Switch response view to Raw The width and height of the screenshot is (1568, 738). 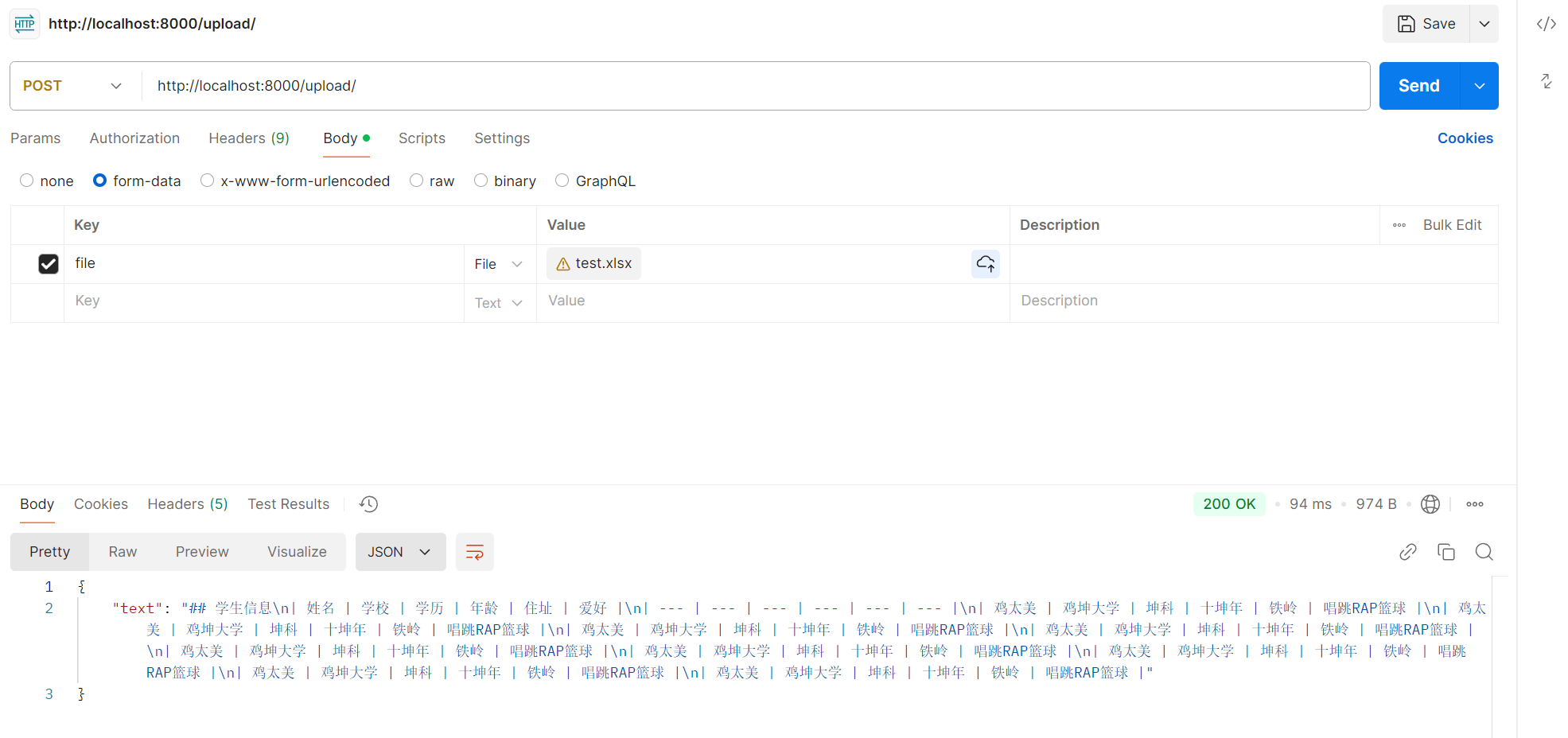123,552
